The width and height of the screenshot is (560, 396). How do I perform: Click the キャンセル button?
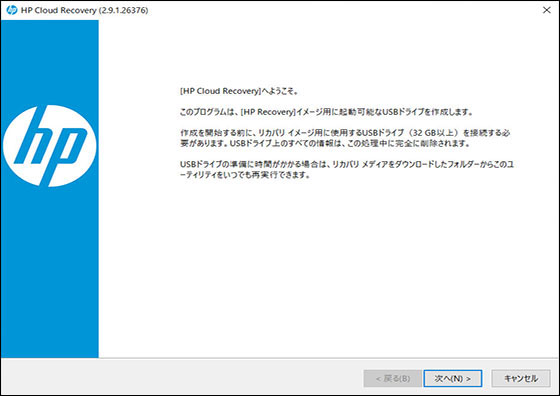pyautogui.click(x=521, y=379)
